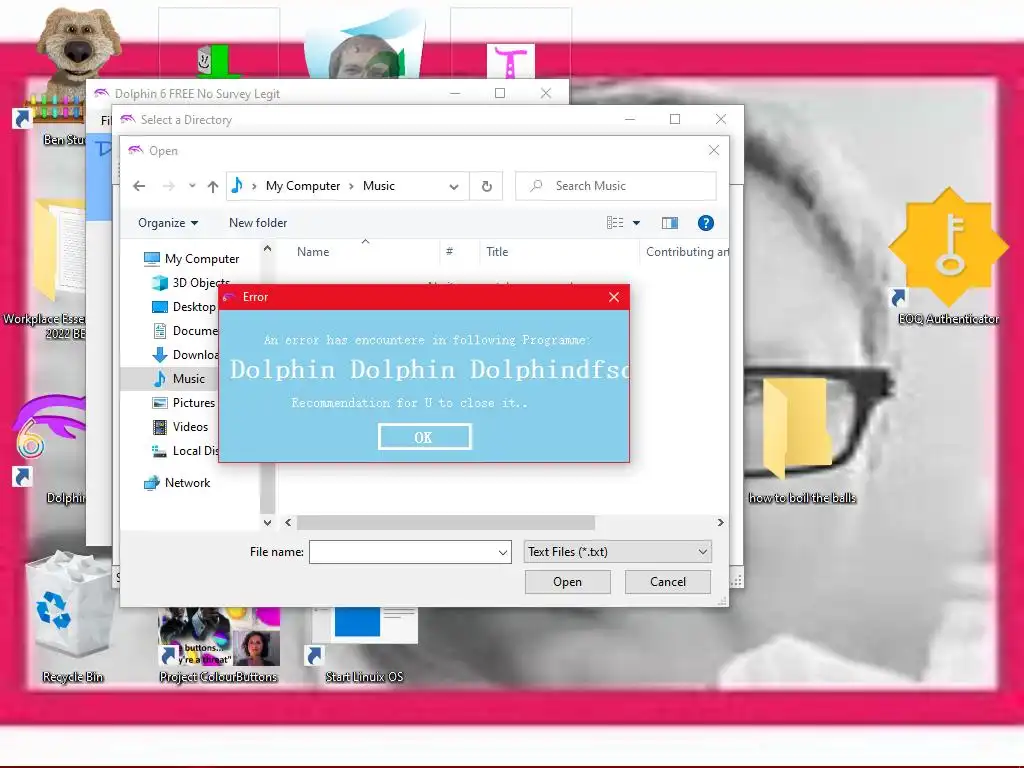Click the File name input box
Image resolution: width=1024 pixels, height=768 pixels.
click(x=404, y=552)
